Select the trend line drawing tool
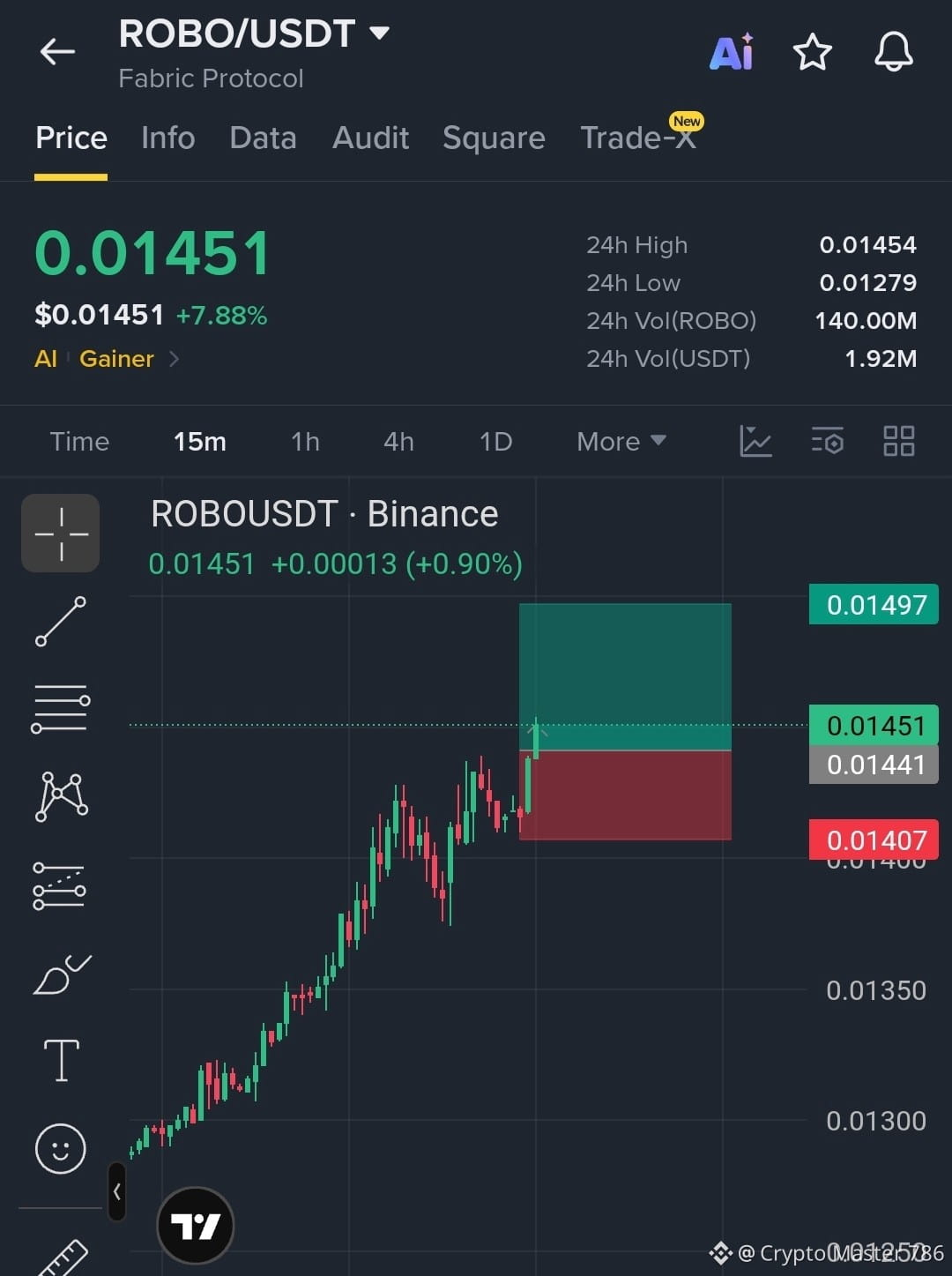Screen dimensions: 952x1276 point(61,621)
